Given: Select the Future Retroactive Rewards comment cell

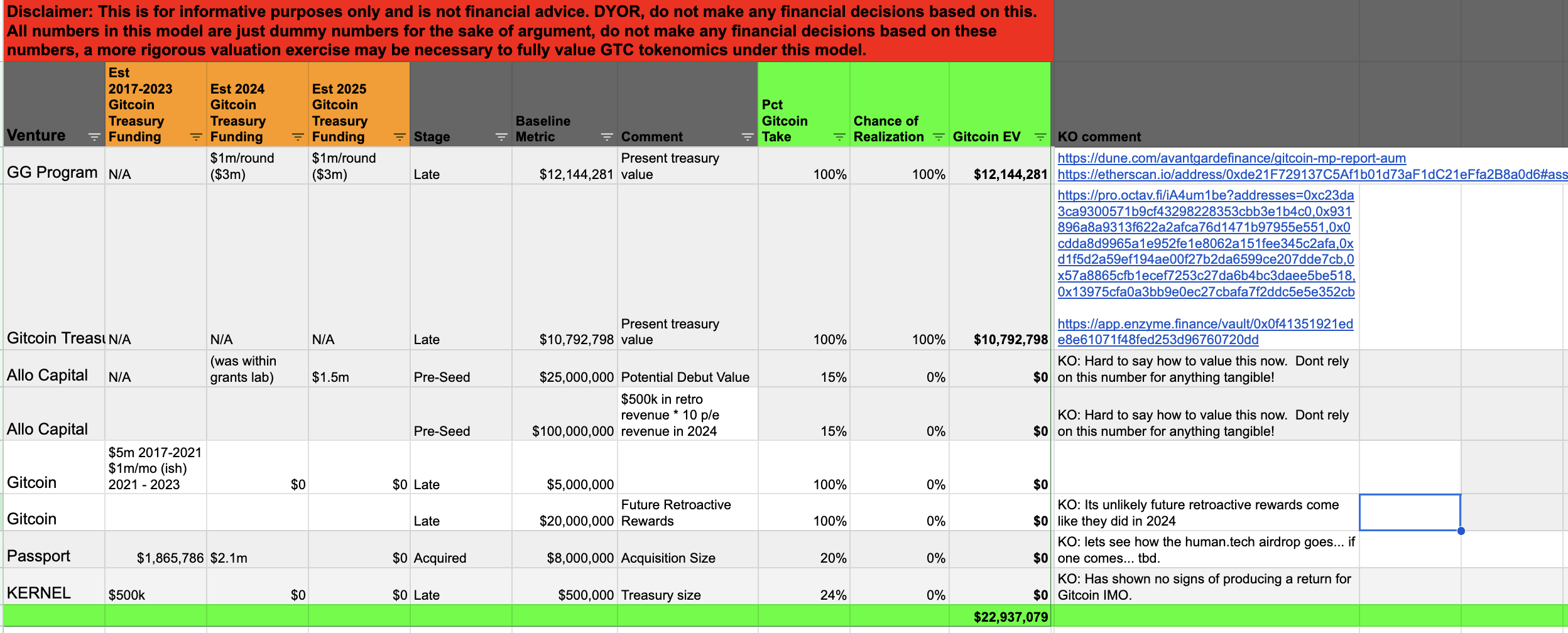Looking at the screenshot, I should [688, 512].
